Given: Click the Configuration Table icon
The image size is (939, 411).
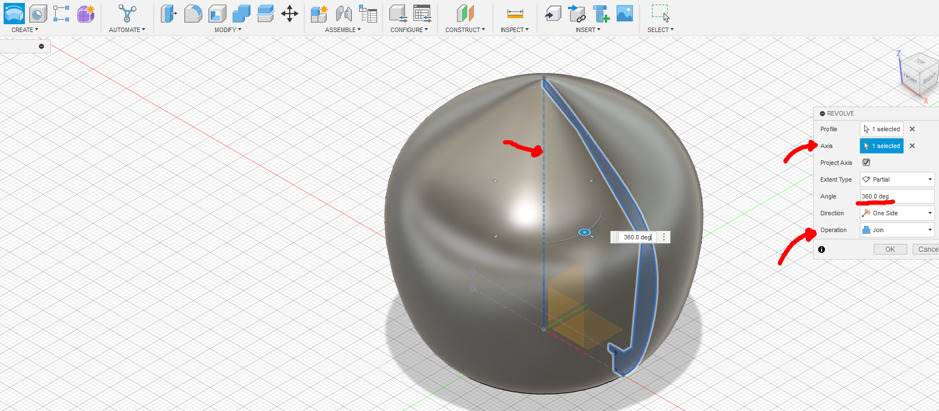Looking at the screenshot, I should [422, 13].
